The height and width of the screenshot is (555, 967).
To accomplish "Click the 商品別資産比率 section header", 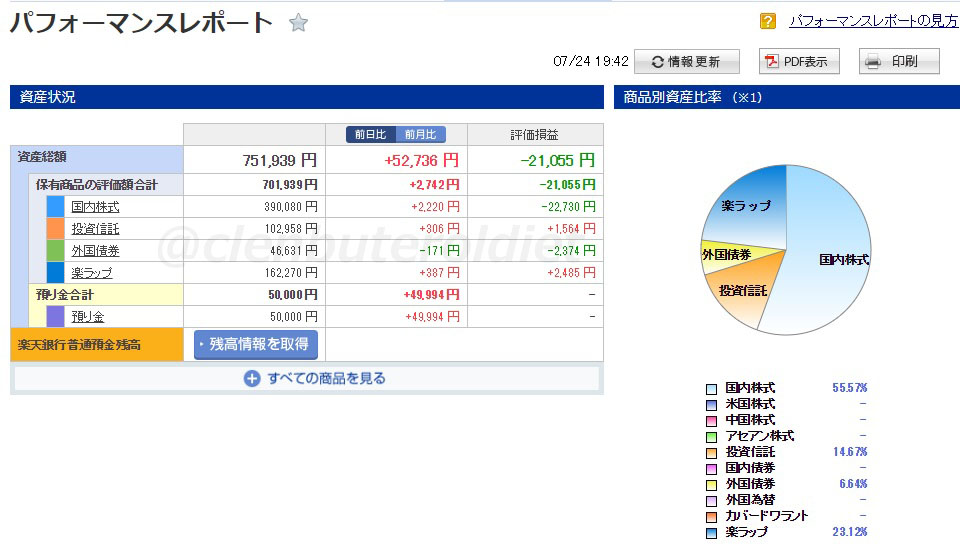I will point(786,97).
